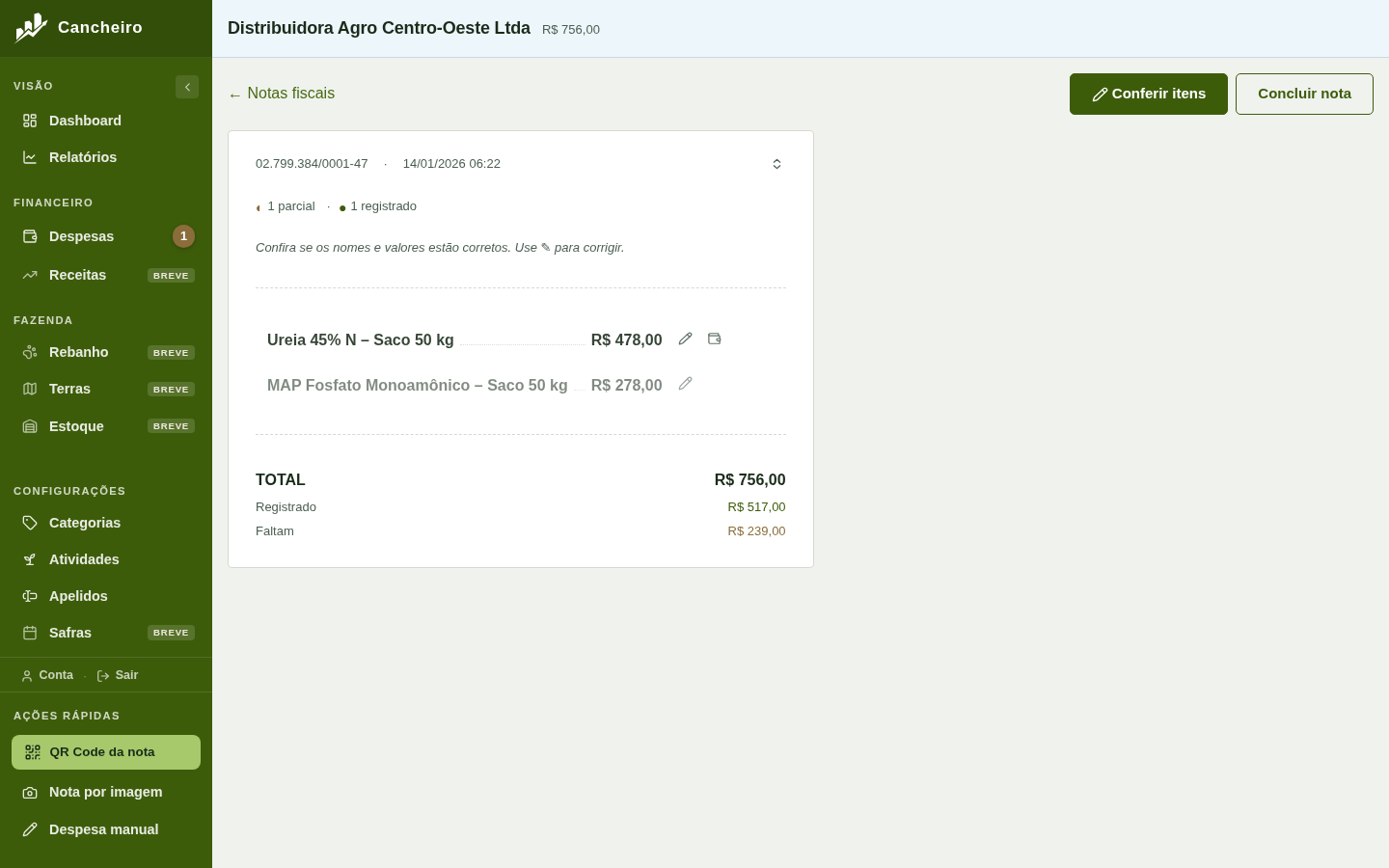This screenshot has width=1389, height=868.
Task: Open Apelidos in the sidebar
Action: (x=106, y=596)
